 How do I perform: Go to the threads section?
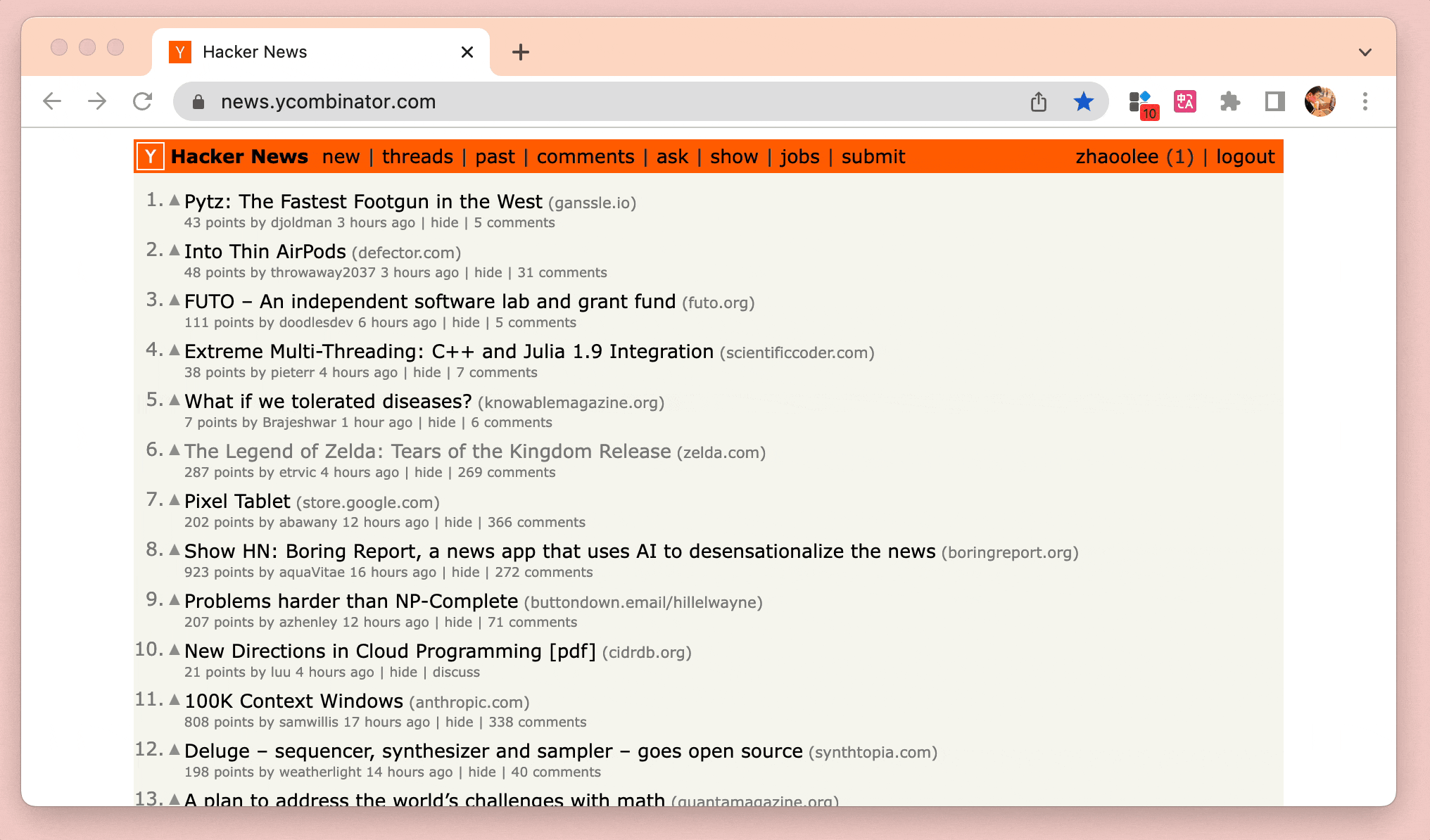click(417, 156)
